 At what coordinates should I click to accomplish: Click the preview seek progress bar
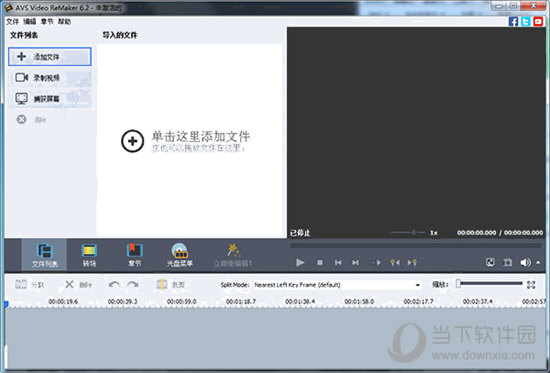[416, 246]
